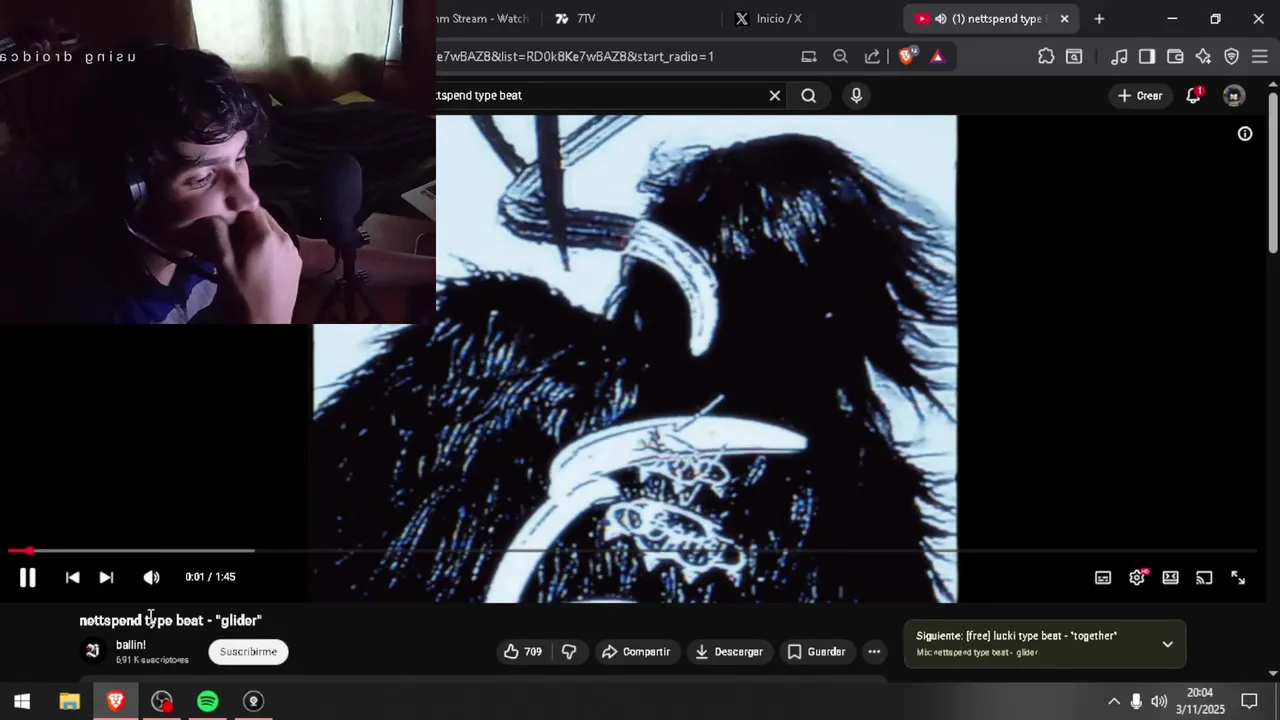The height and width of the screenshot is (720, 1280).
Task: Open Brave Rewards triangle icon
Action: [x=937, y=57]
